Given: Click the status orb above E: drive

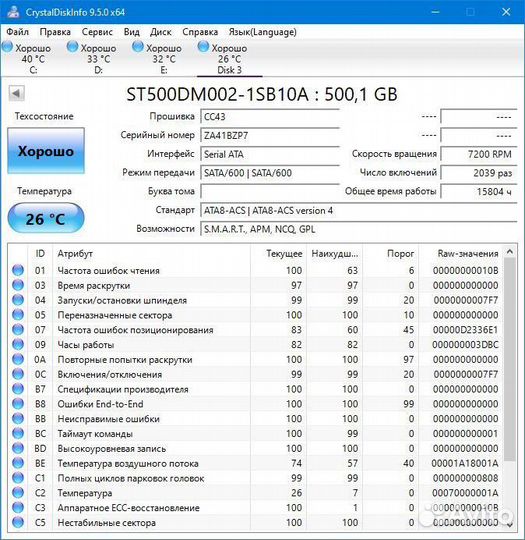Looking at the screenshot, I should pos(138,46).
